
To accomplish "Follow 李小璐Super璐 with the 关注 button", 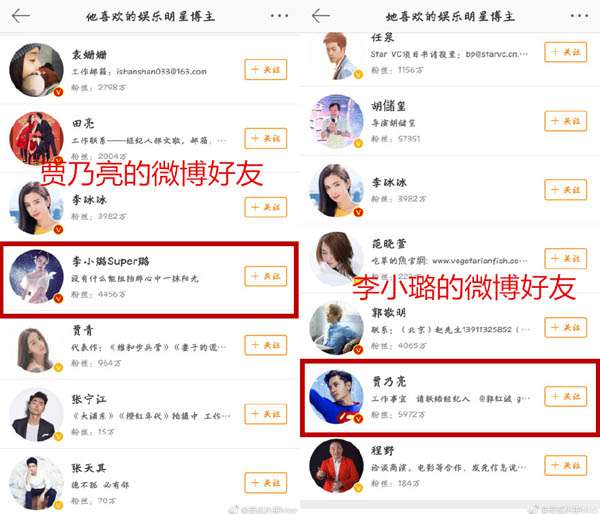I will 266,276.
